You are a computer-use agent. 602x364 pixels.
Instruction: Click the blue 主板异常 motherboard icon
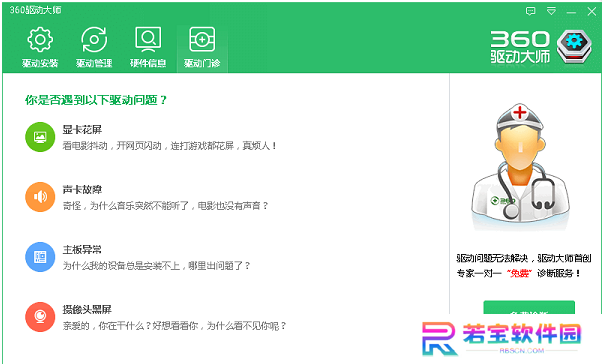pos(40,257)
